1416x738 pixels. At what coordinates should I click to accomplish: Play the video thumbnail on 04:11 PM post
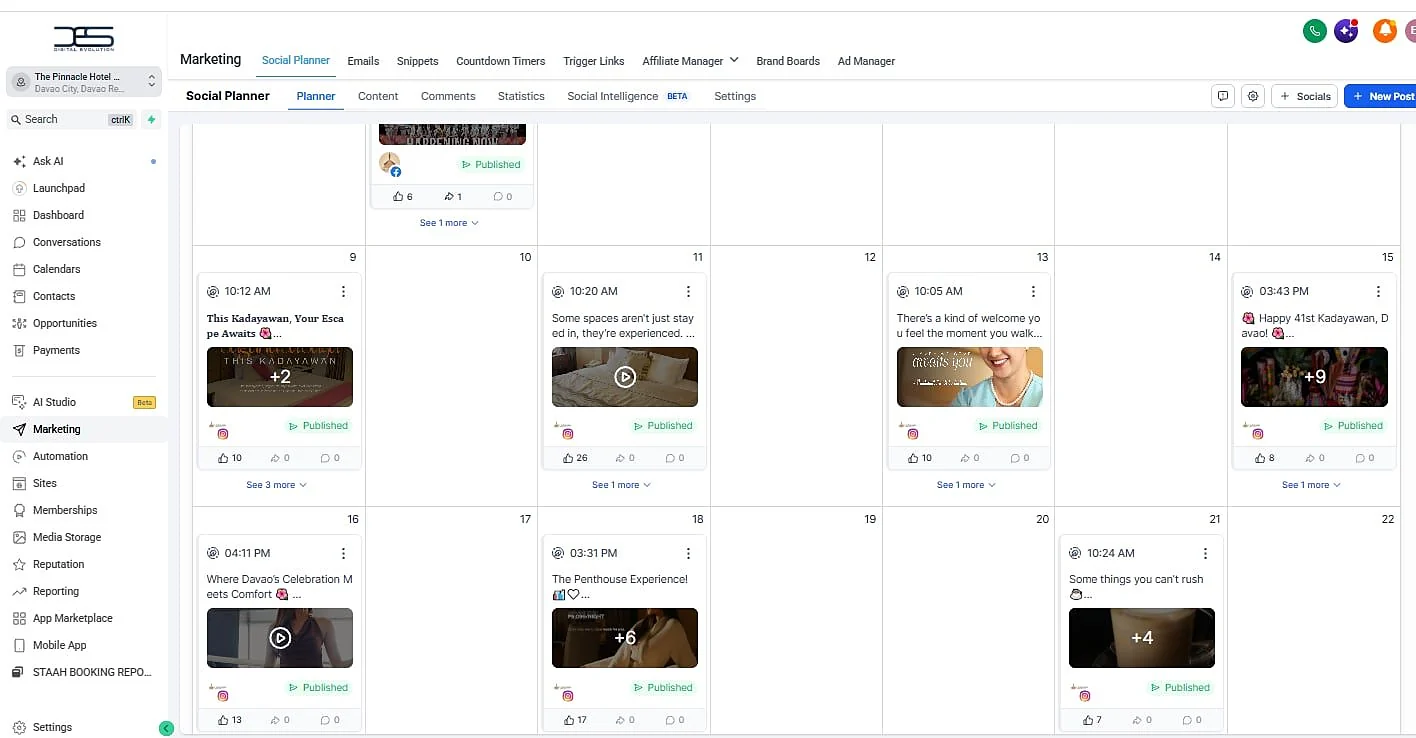(x=280, y=638)
